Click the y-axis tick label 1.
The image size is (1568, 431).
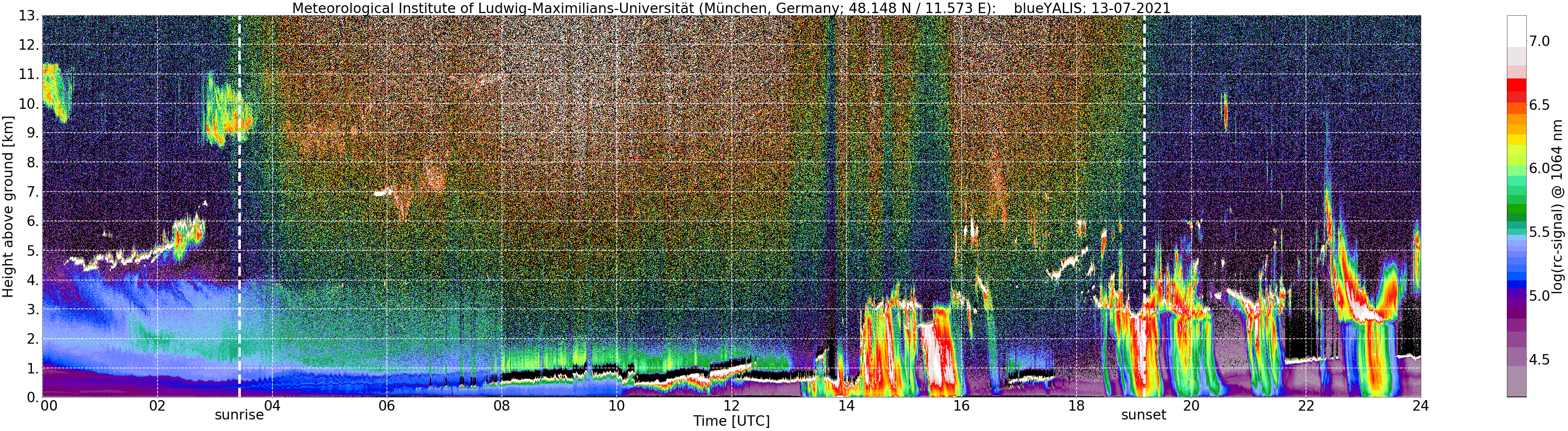click(33, 368)
